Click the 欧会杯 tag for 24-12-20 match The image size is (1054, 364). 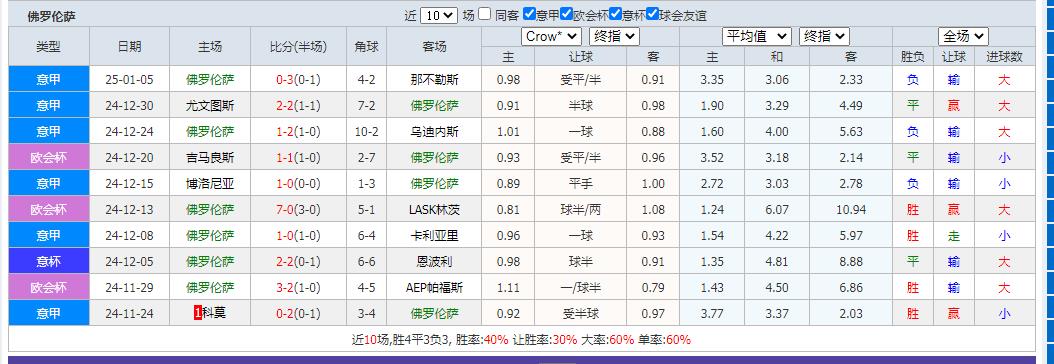click(49, 158)
